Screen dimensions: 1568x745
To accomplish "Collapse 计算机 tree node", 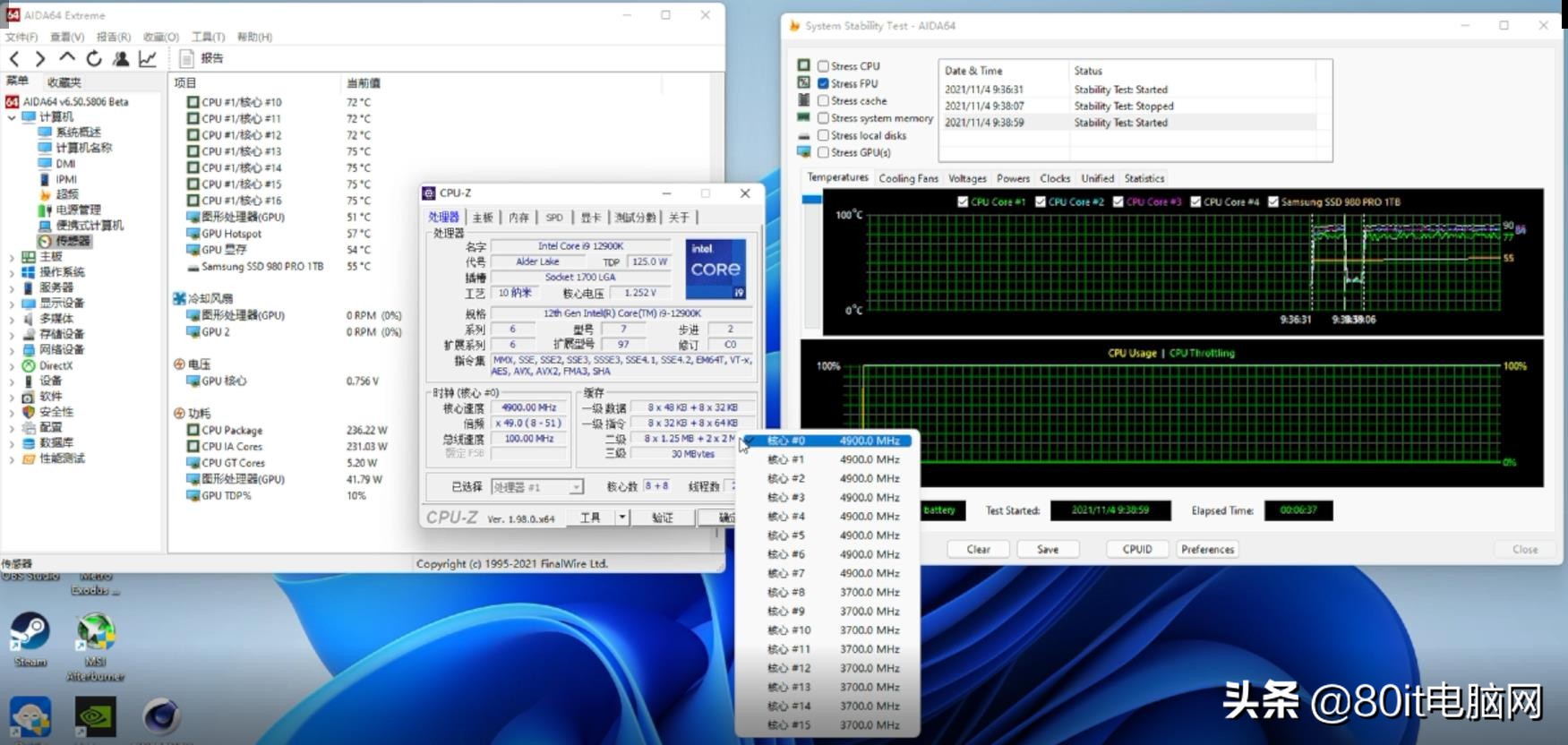I will point(12,117).
